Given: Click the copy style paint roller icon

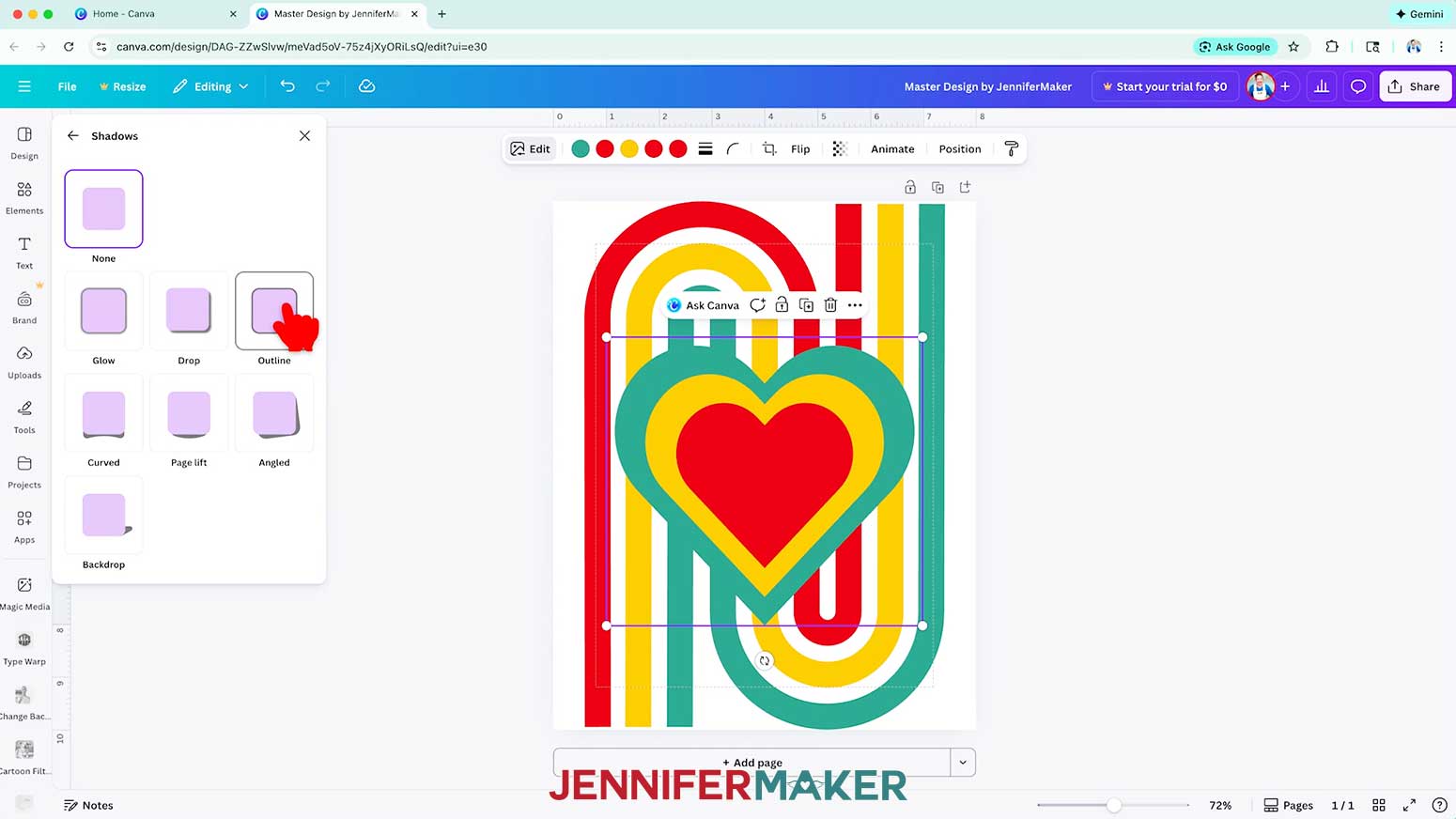Looking at the screenshot, I should point(1011,148).
